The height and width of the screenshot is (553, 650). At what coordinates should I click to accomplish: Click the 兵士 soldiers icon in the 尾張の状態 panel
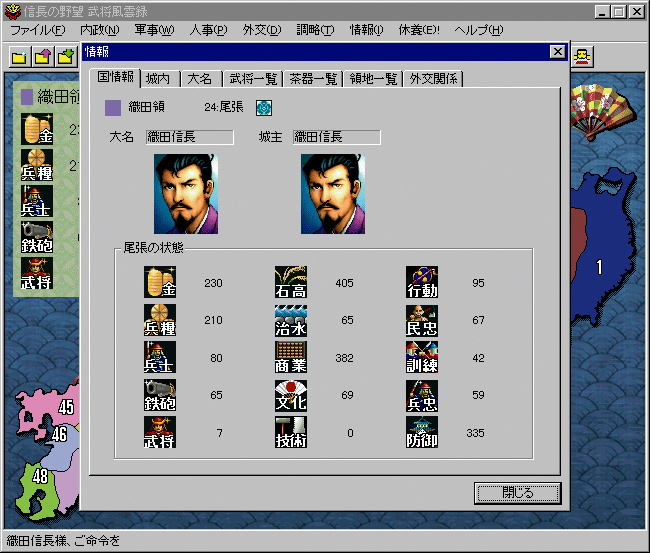coord(160,357)
